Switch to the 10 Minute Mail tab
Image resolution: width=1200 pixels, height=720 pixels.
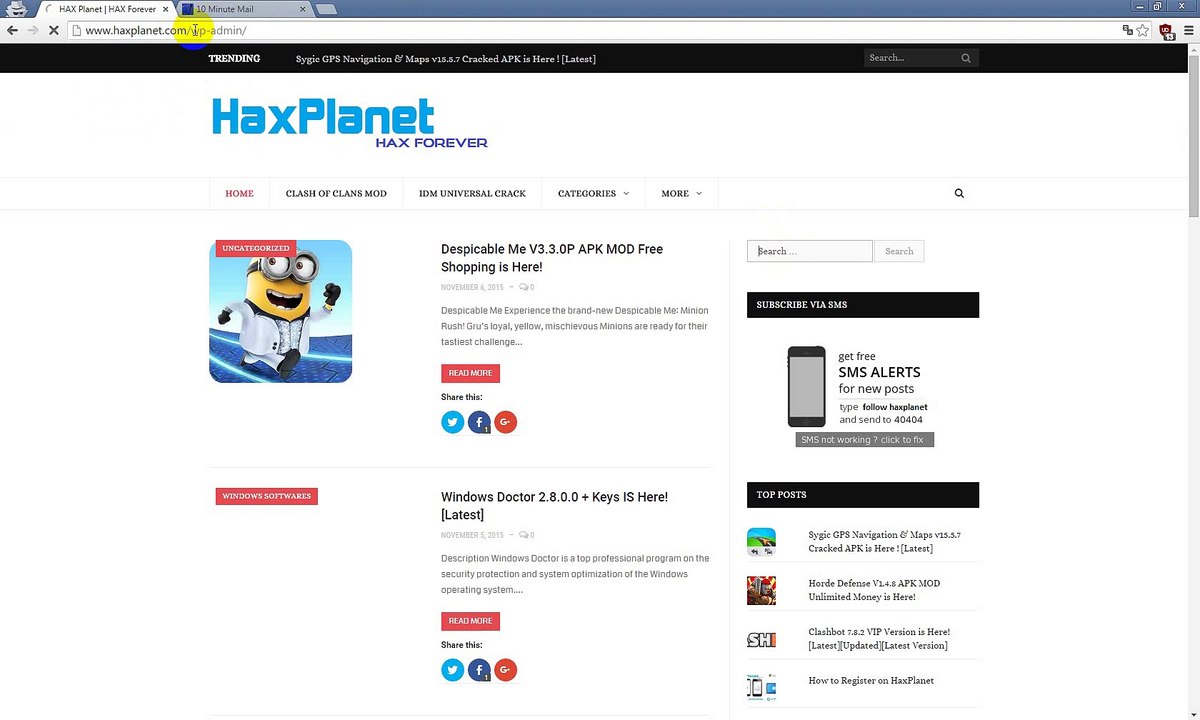coord(245,9)
